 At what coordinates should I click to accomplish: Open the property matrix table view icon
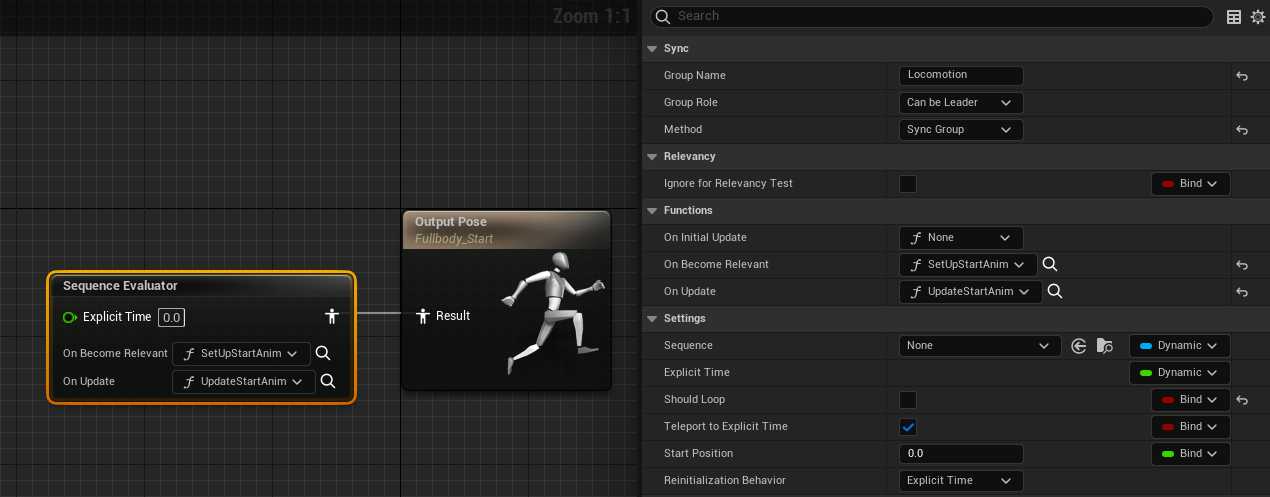pos(1234,17)
